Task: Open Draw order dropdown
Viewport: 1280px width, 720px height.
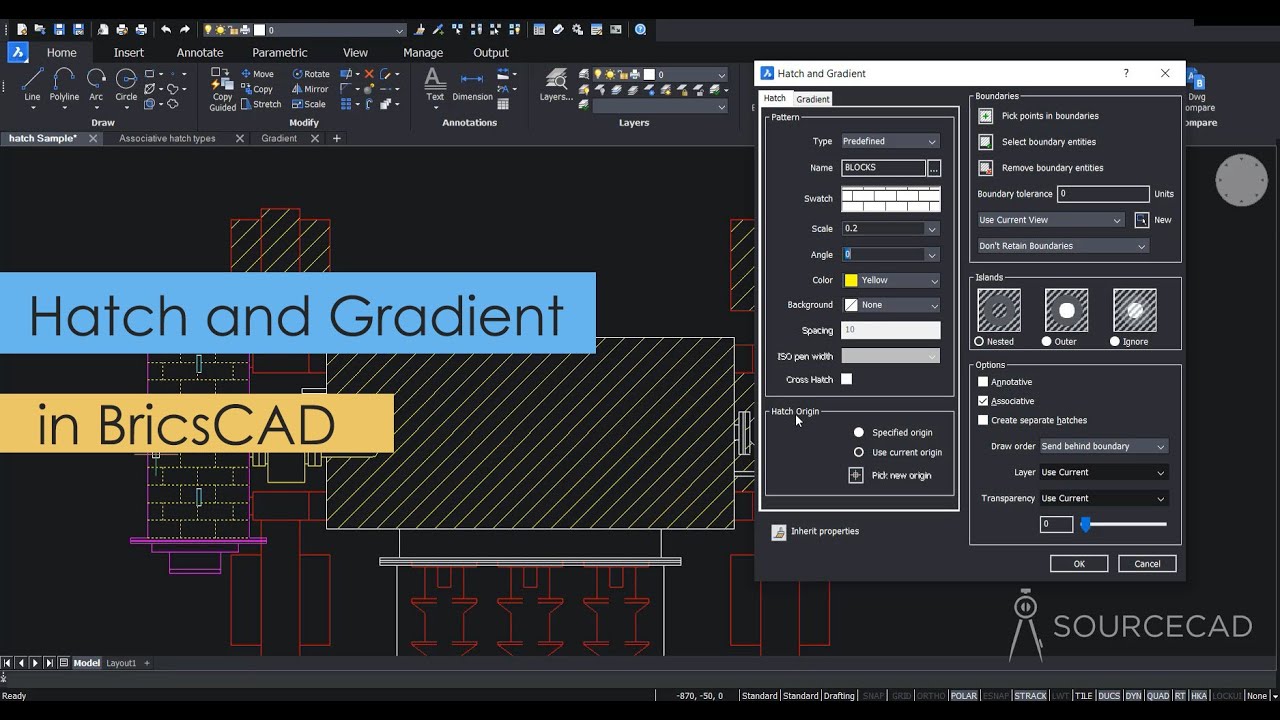Action: pos(1103,446)
